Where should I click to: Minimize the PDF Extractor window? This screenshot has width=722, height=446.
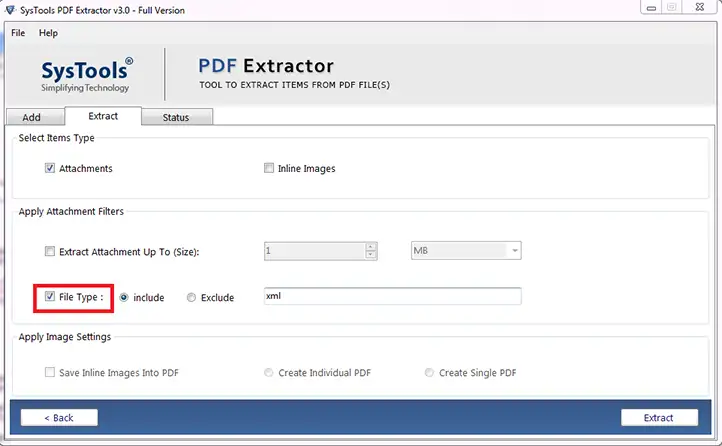point(651,7)
